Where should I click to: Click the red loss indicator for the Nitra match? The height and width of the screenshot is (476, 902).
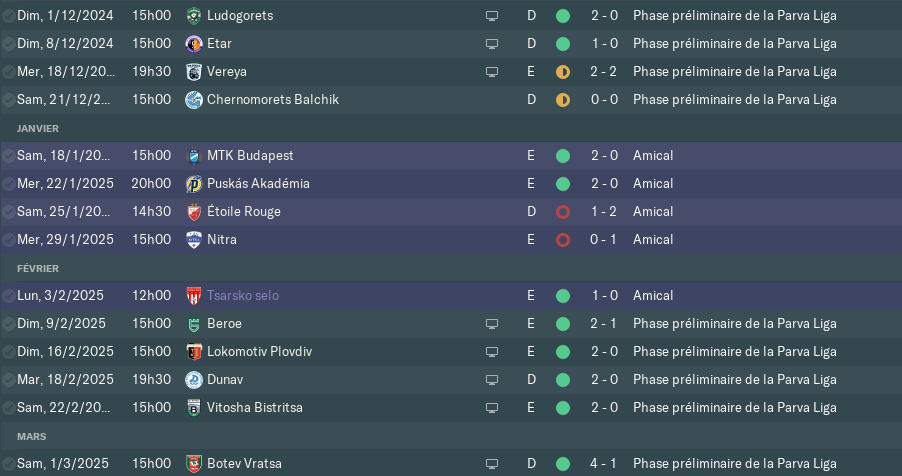(563, 240)
